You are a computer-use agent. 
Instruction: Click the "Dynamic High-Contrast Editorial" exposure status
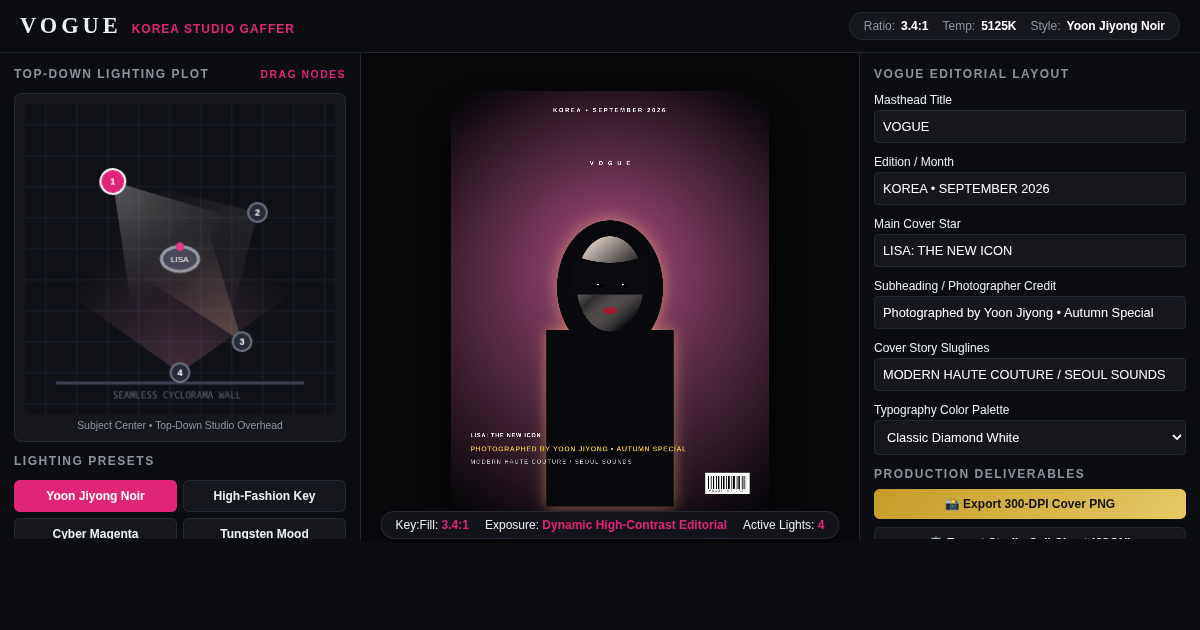[634, 525]
